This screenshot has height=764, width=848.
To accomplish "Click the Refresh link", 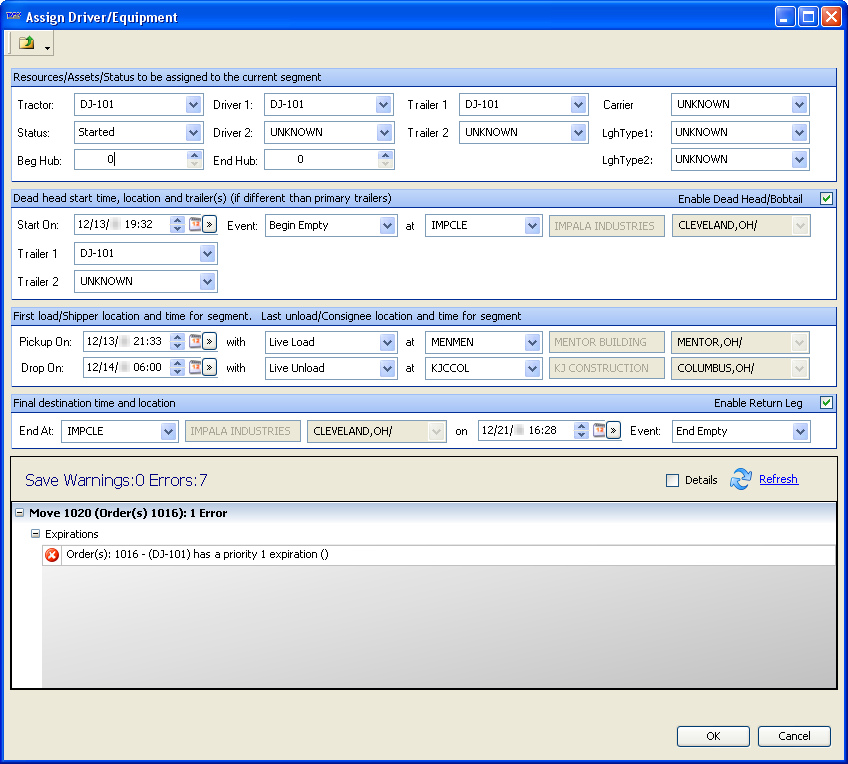I will click(x=778, y=480).
